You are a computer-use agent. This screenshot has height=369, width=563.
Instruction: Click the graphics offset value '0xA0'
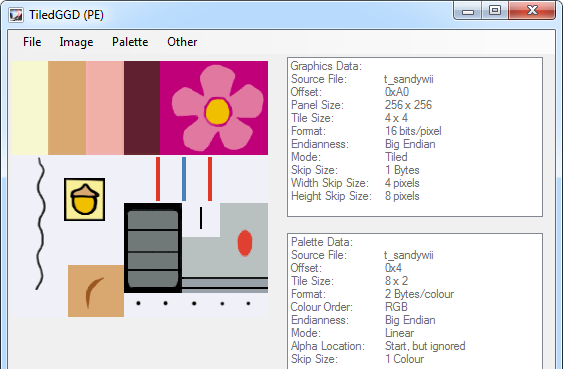coord(397,92)
